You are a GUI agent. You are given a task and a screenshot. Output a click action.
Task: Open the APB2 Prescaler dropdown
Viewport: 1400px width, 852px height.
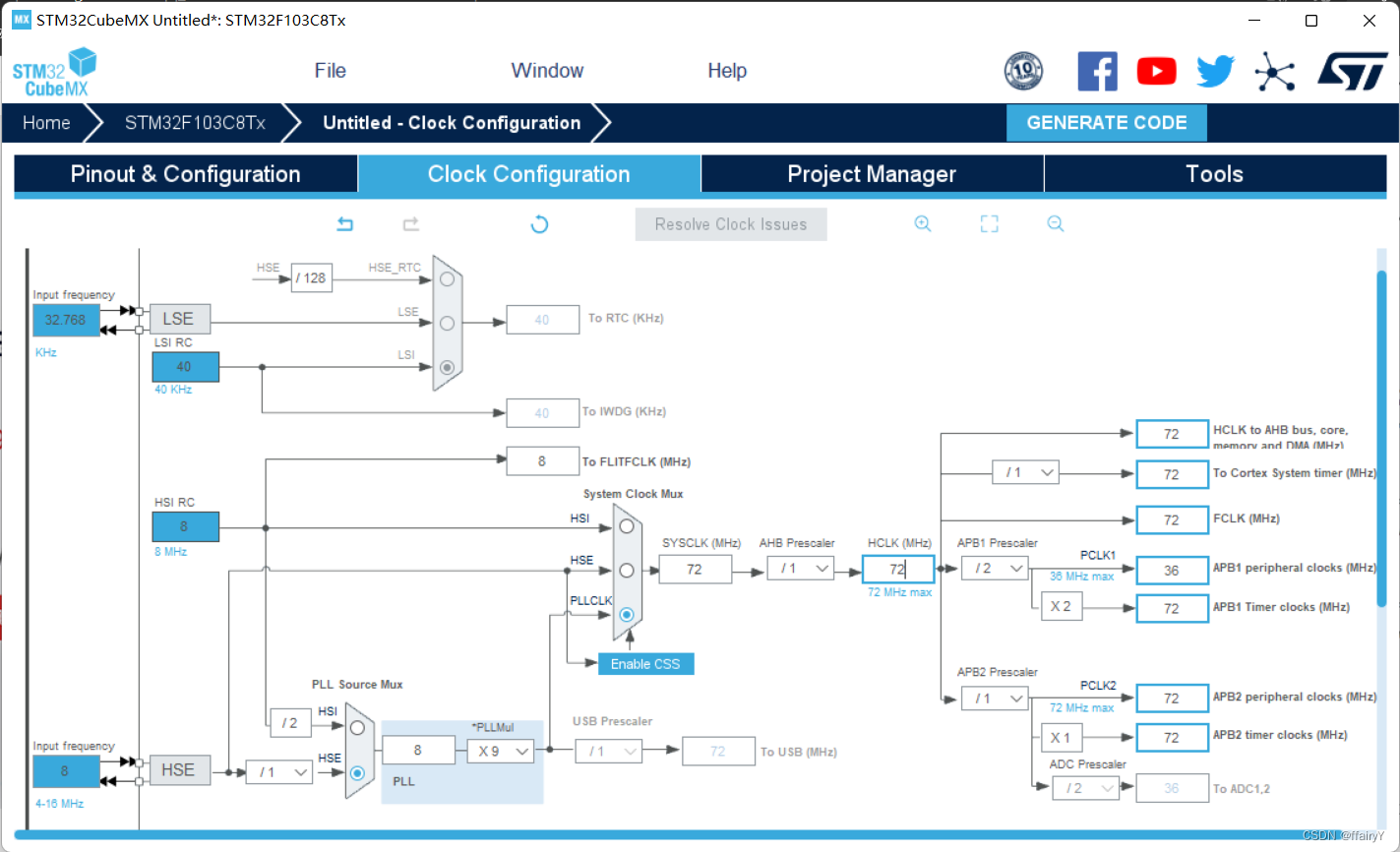[995, 699]
